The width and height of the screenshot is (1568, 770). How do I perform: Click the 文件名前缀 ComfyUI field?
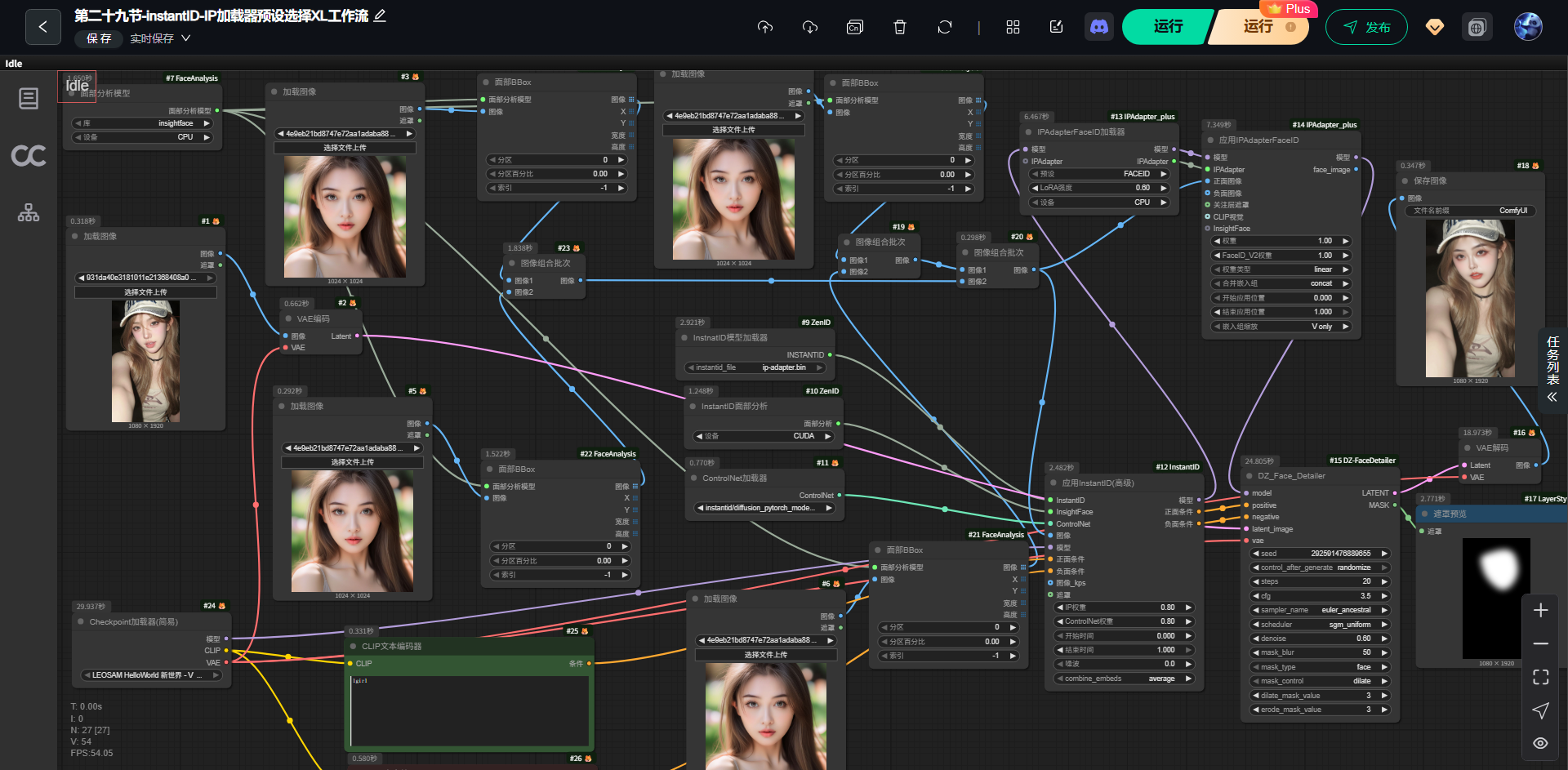click(x=1470, y=211)
